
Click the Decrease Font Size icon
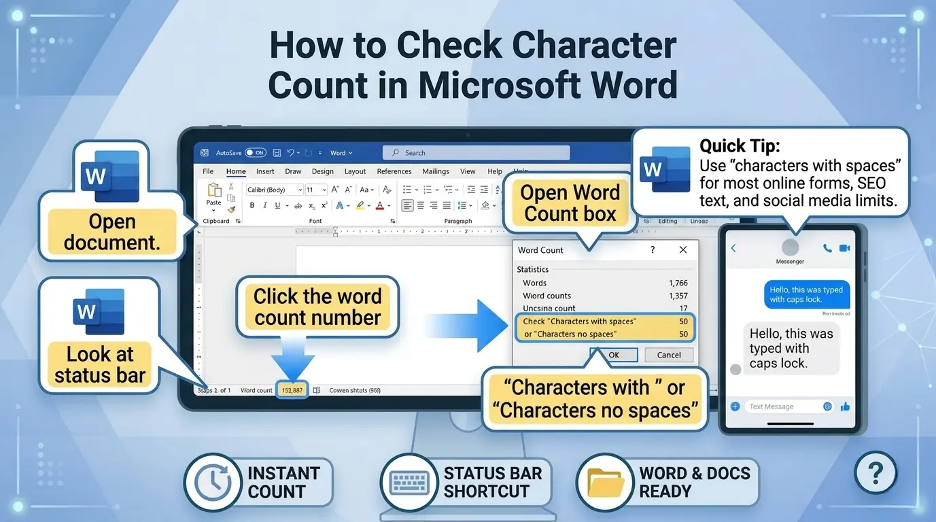[349, 189]
